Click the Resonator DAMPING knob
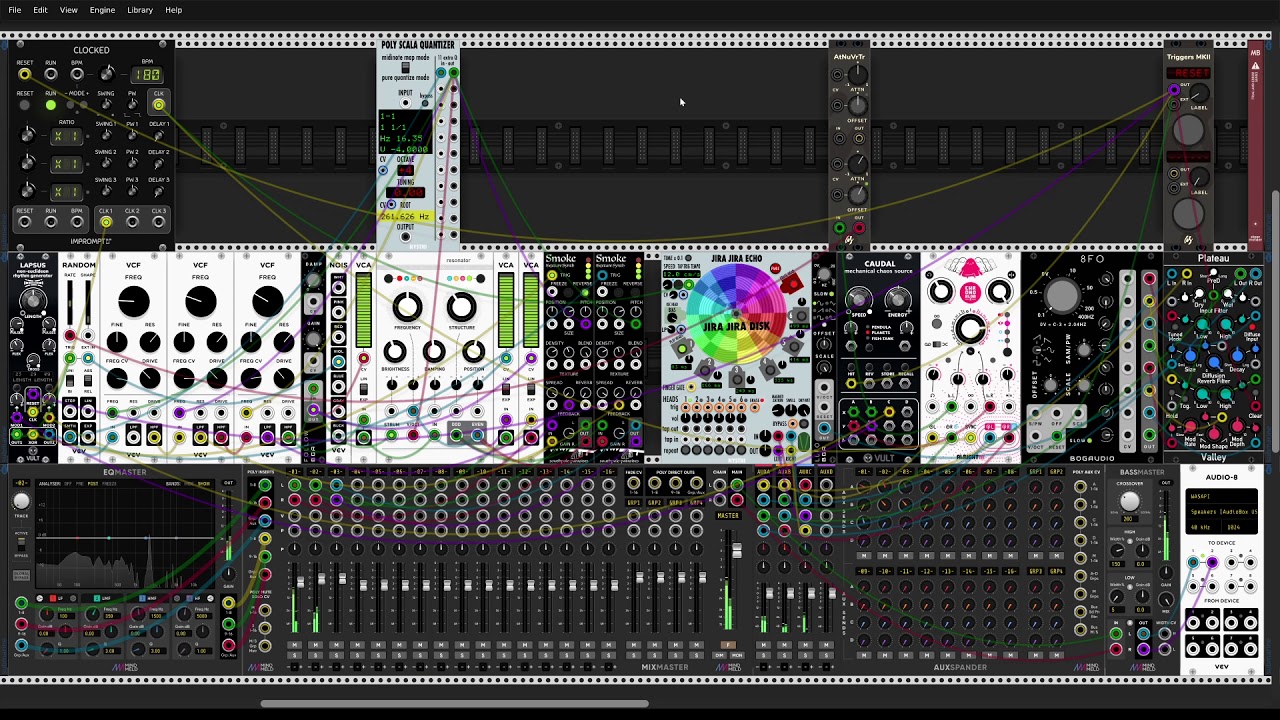 (434, 351)
